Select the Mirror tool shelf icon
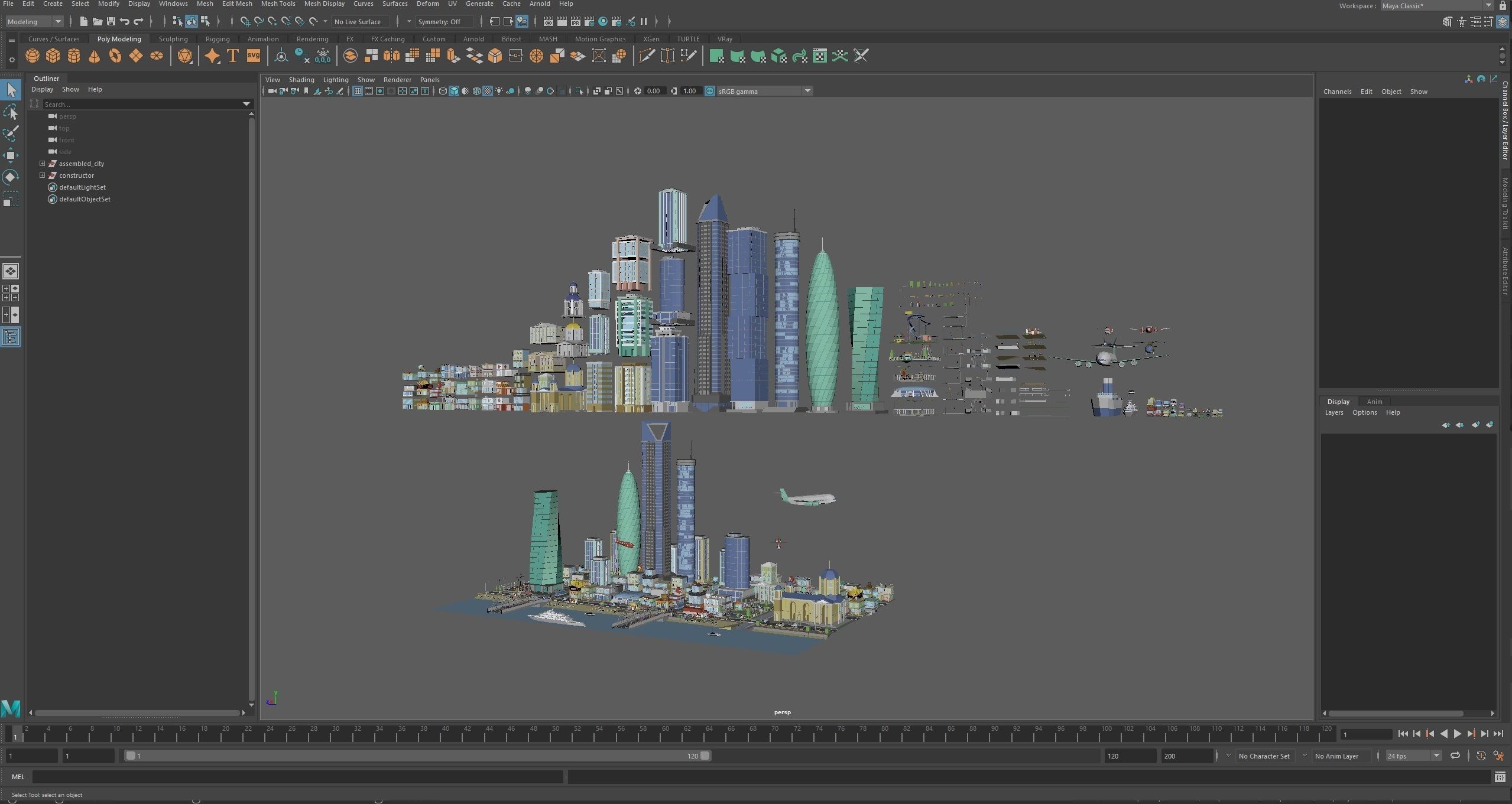Screen dimensions: 1512x804 click(x=391, y=56)
